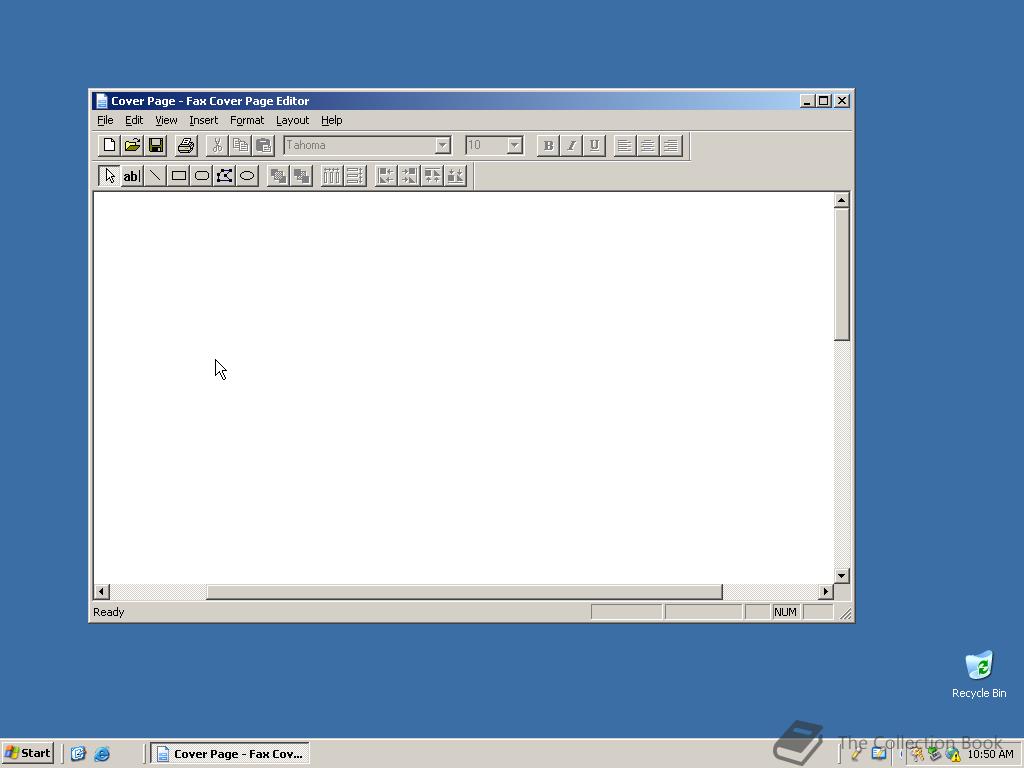Select the Ellipse drawing tool
Viewport: 1024px width, 768px height.
[248, 176]
